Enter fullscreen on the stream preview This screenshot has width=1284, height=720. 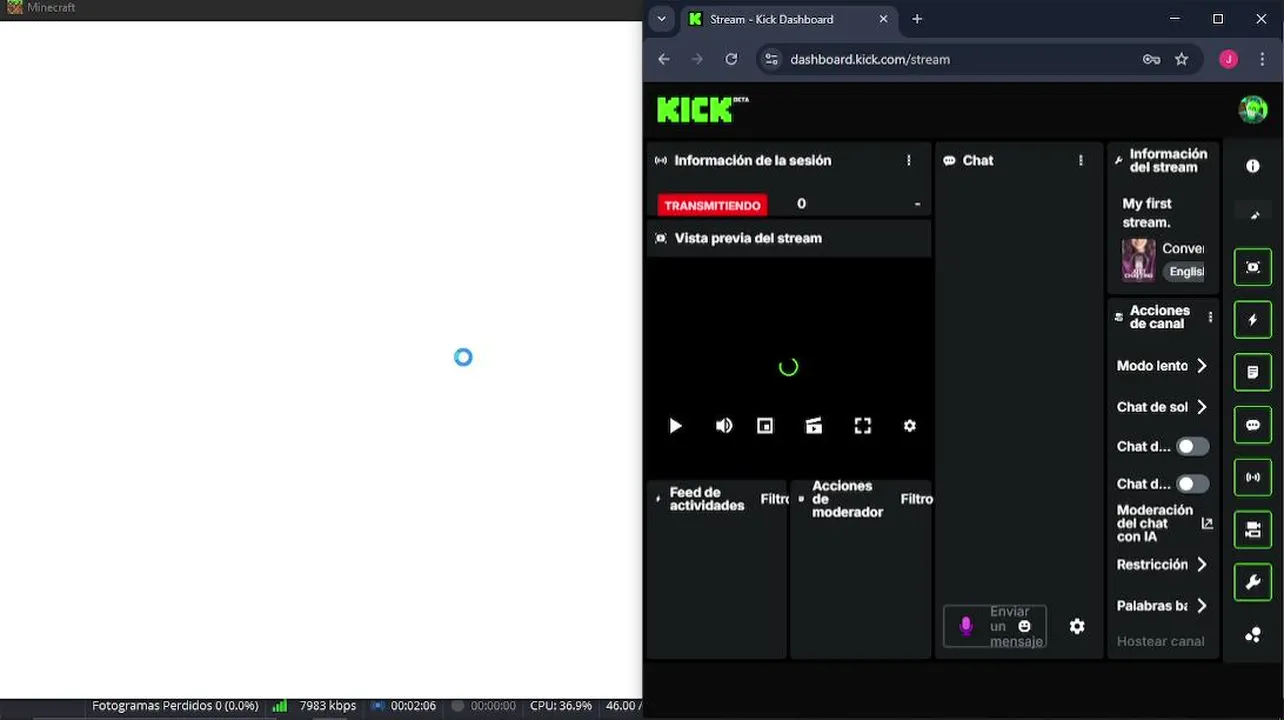(x=863, y=426)
